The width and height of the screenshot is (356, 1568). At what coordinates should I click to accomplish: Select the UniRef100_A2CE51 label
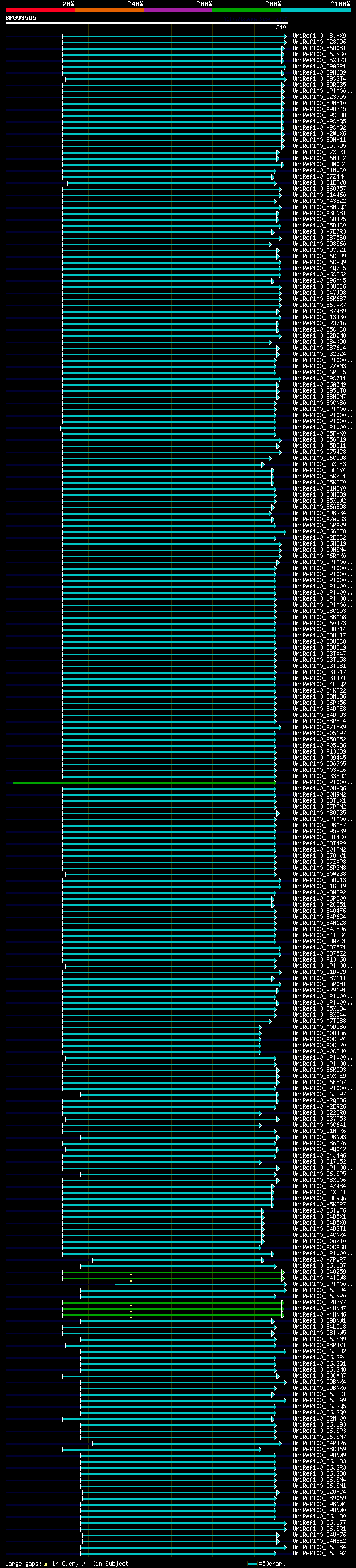coord(319,904)
